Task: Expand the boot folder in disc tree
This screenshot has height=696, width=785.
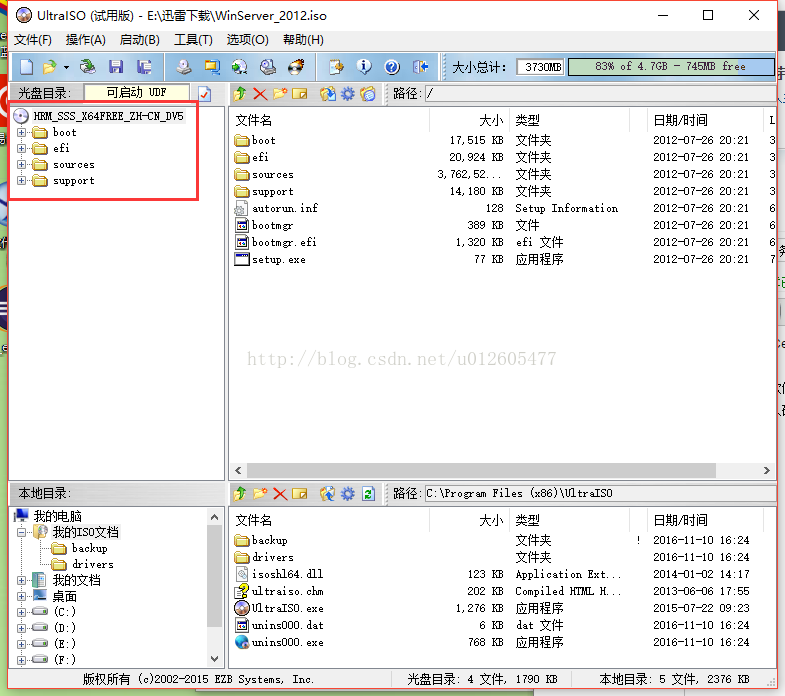Action: tap(22, 133)
